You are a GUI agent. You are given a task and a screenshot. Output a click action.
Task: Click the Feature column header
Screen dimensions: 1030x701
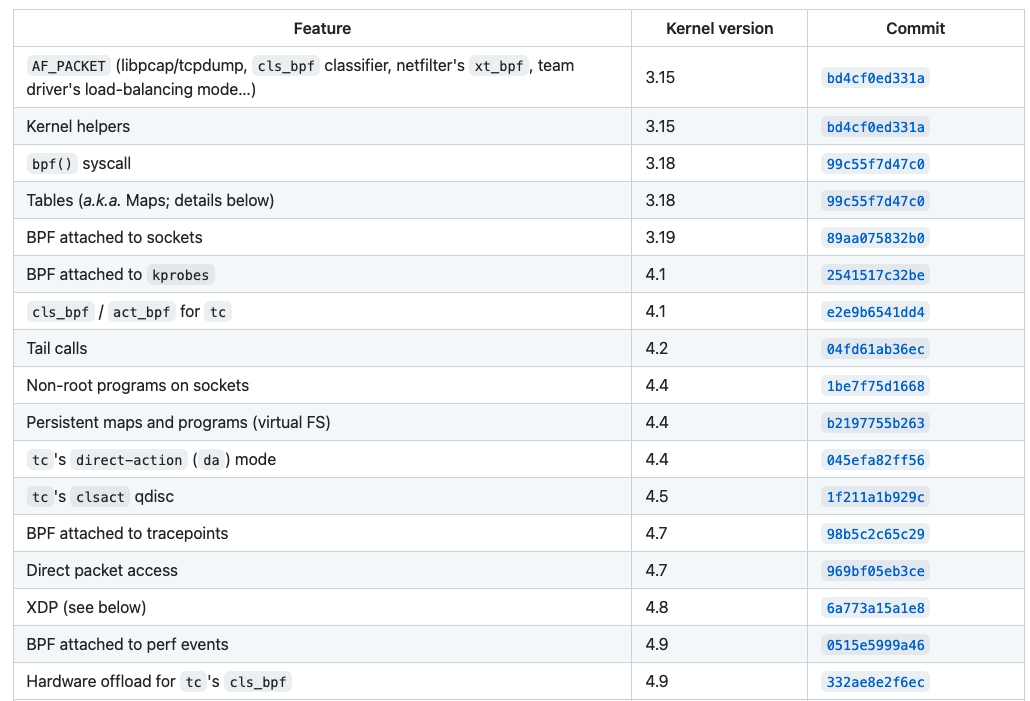tap(322, 29)
